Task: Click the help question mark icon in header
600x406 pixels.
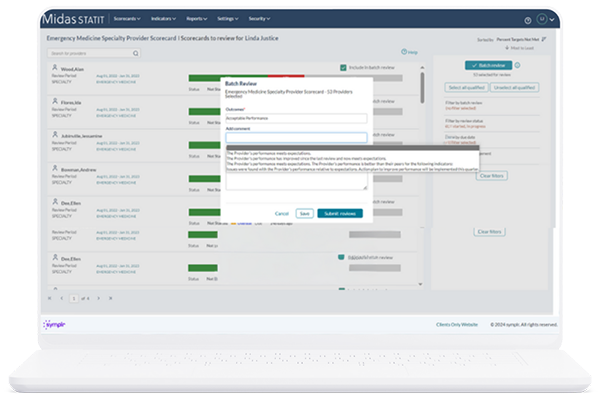Action: [x=528, y=20]
